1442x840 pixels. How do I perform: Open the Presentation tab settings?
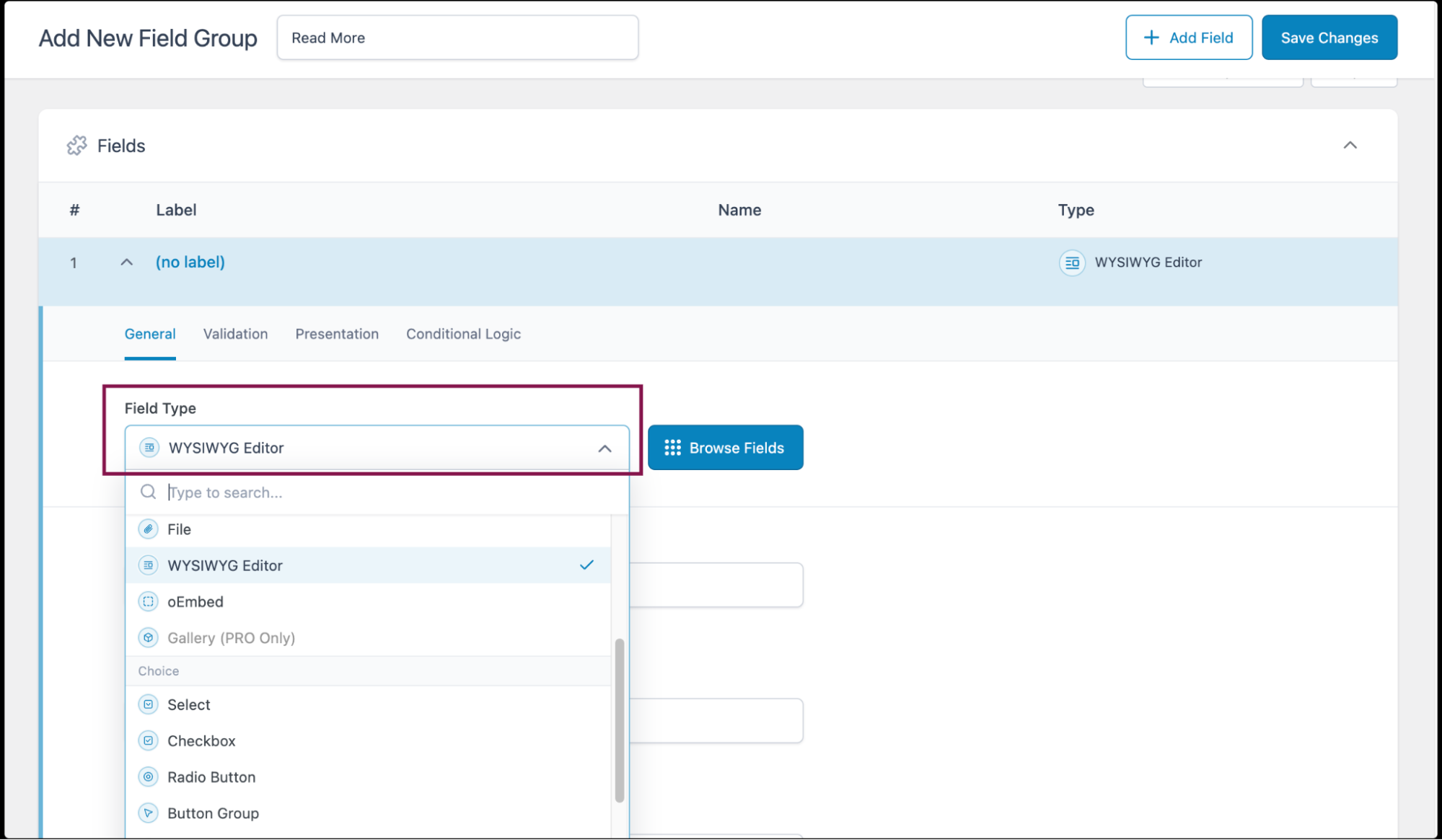[337, 333]
